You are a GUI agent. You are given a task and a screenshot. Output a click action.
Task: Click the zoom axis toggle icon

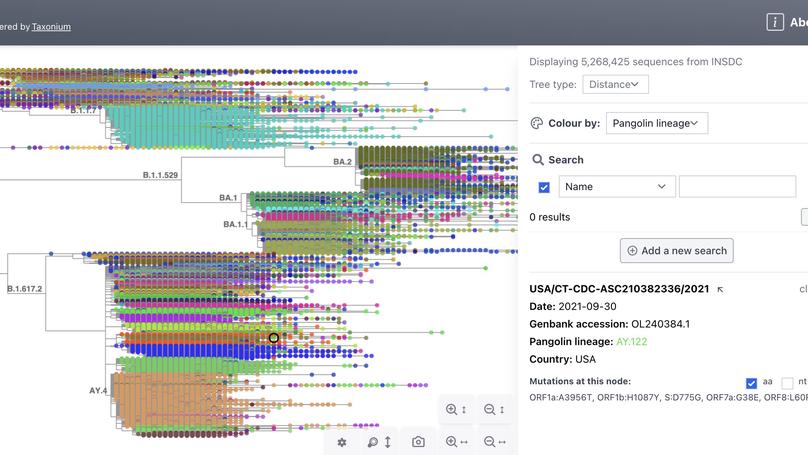pos(380,442)
